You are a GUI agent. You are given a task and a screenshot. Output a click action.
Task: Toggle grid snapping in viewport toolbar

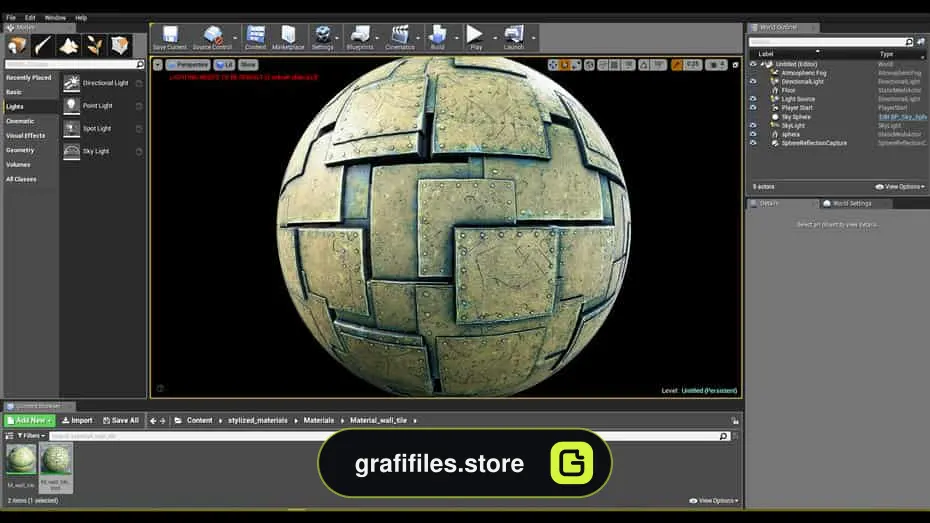[x=615, y=65]
